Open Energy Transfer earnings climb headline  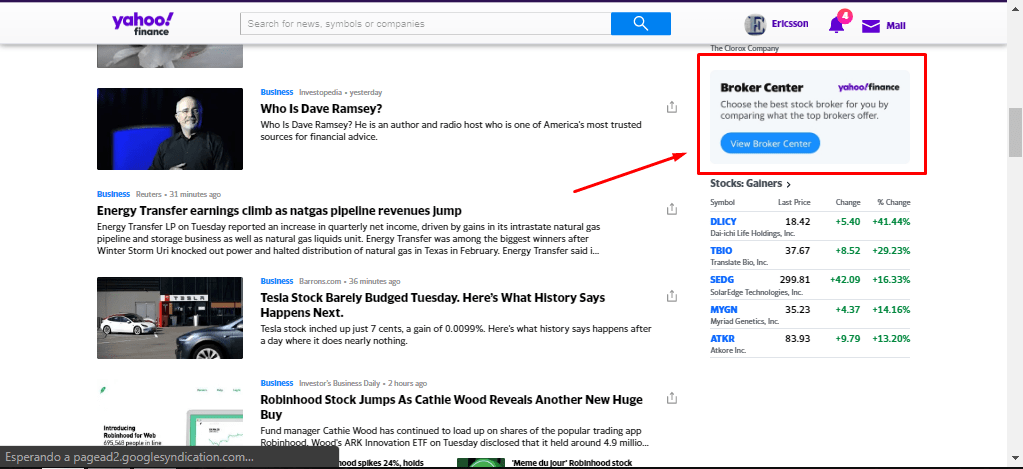pyautogui.click(x=279, y=210)
